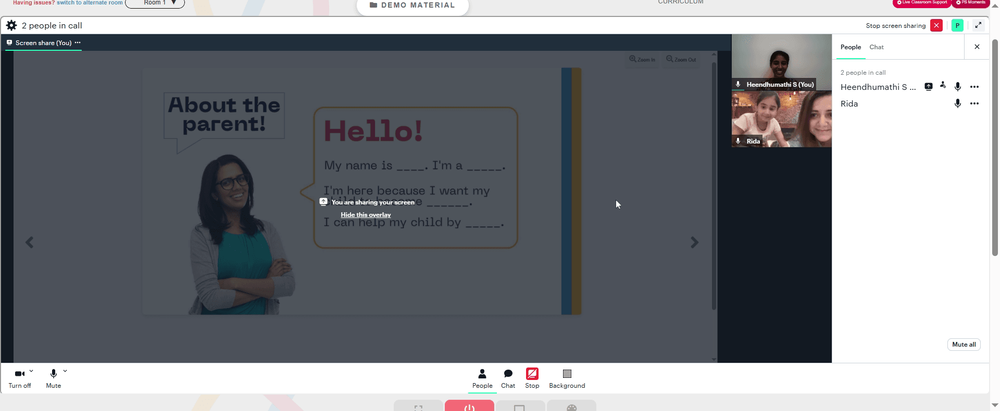Image resolution: width=1000 pixels, height=411 pixels.
Task: Toggle People panel from bottom toolbar
Action: 482,378
